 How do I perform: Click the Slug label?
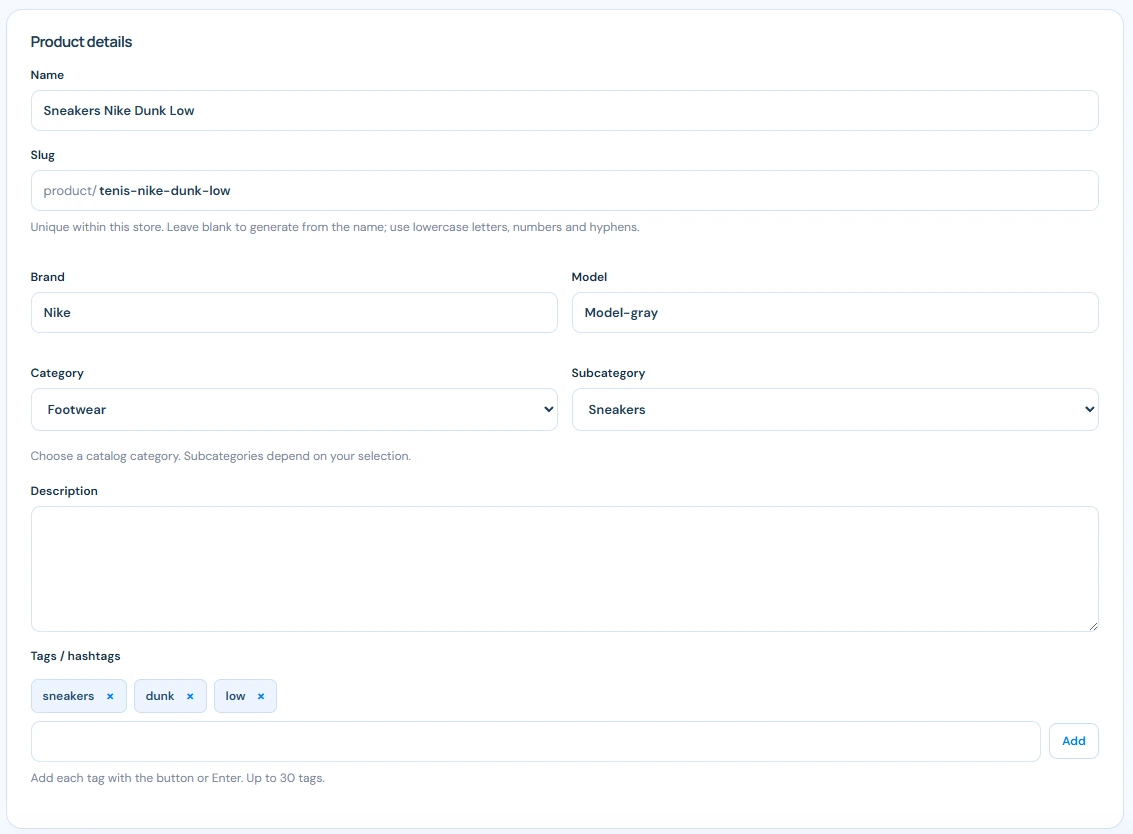[43, 155]
